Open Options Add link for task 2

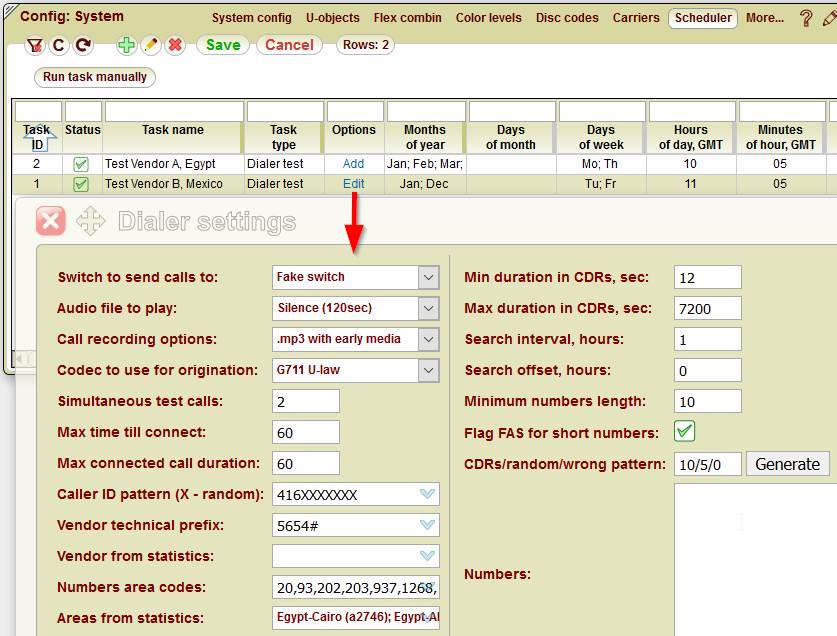coord(352,163)
